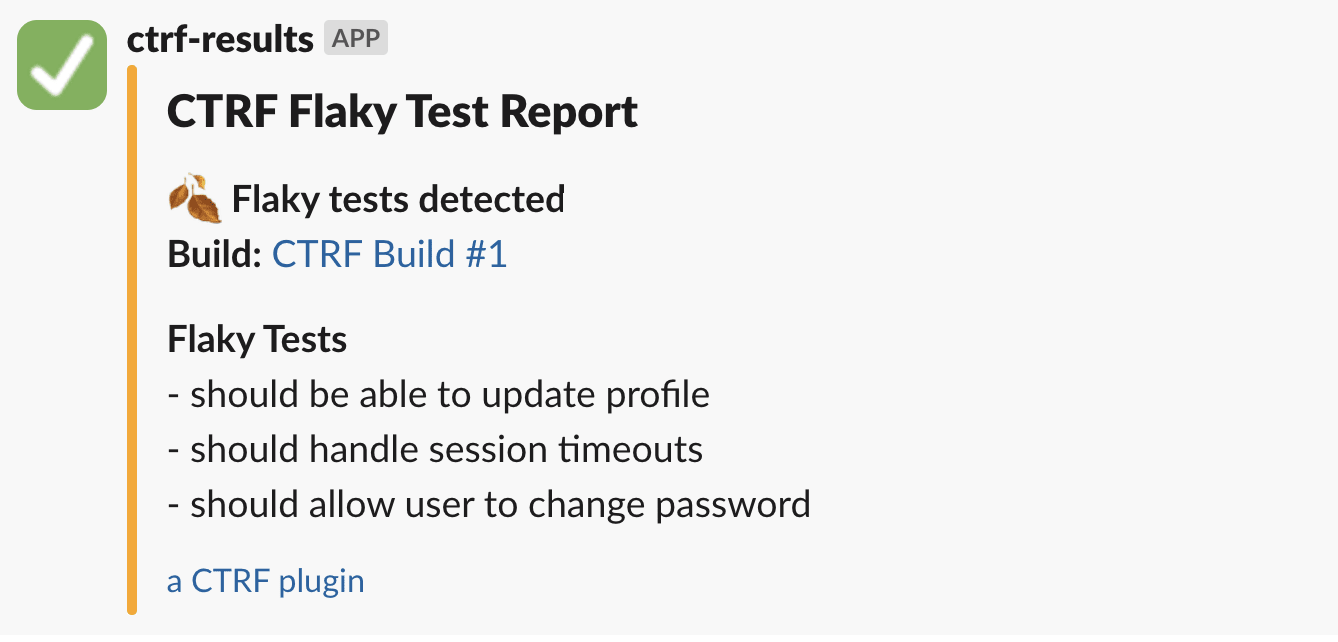Click the APP badge beside ctrf-results
This screenshot has width=1338, height=642.
pos(355,39)
